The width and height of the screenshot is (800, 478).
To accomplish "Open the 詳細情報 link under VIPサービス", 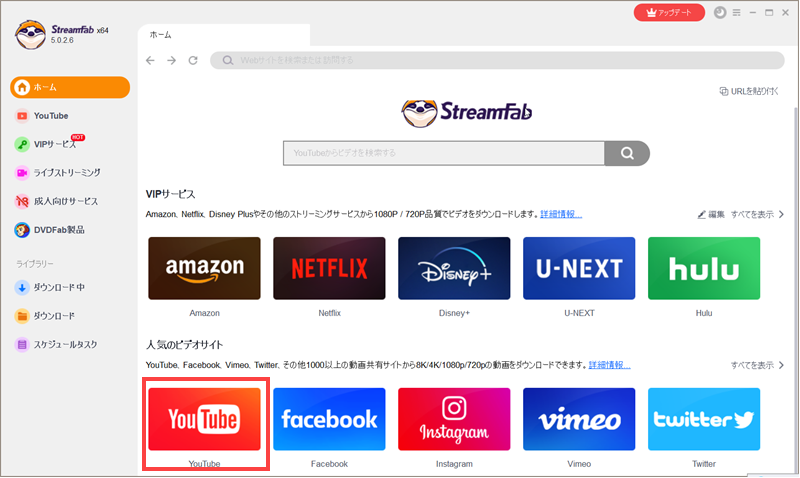I will 561,214.
